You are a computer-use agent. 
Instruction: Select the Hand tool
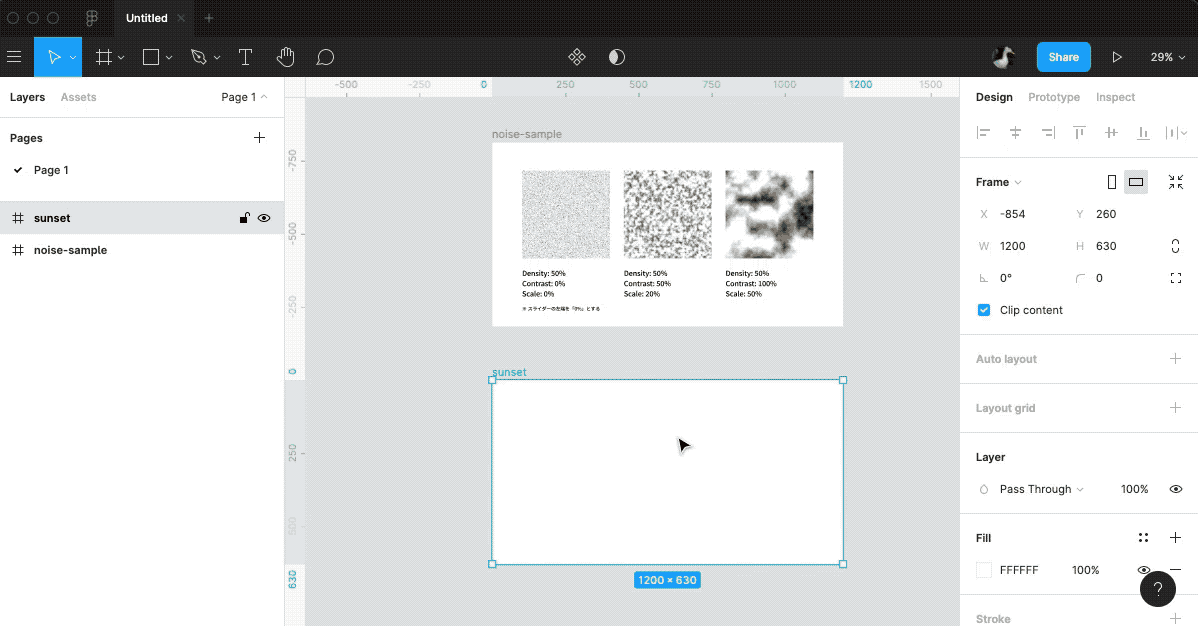(x=286, y=57)
